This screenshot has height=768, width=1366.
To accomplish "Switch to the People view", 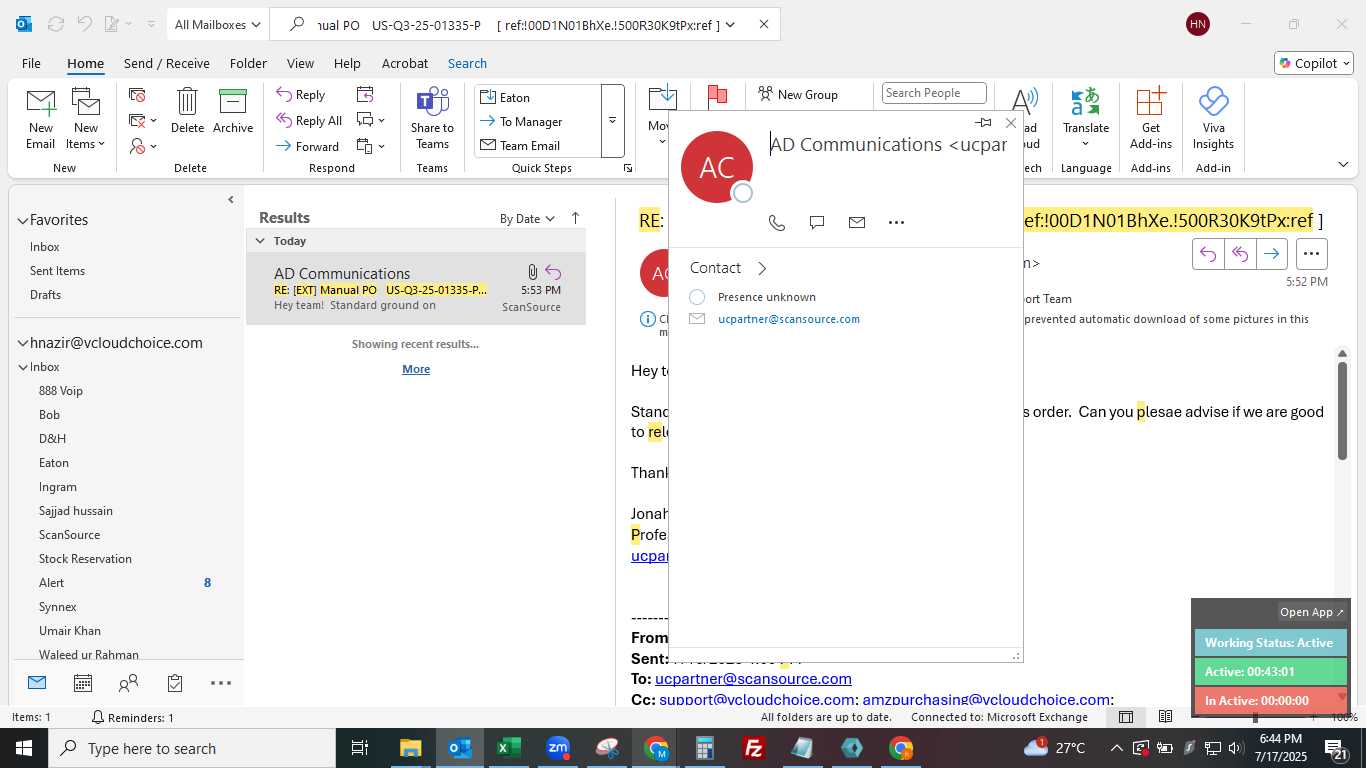I will tap(129, 683).
